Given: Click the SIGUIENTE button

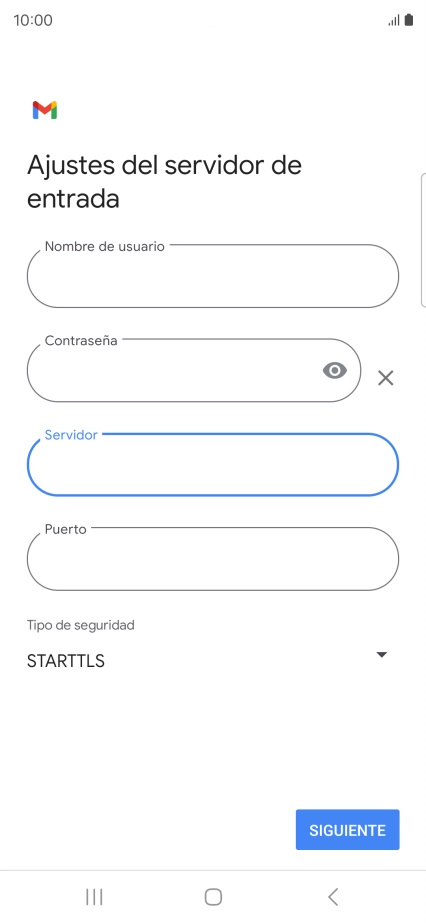Looking at the screenshot, I should pyautogui.click(x=347, y=830).
